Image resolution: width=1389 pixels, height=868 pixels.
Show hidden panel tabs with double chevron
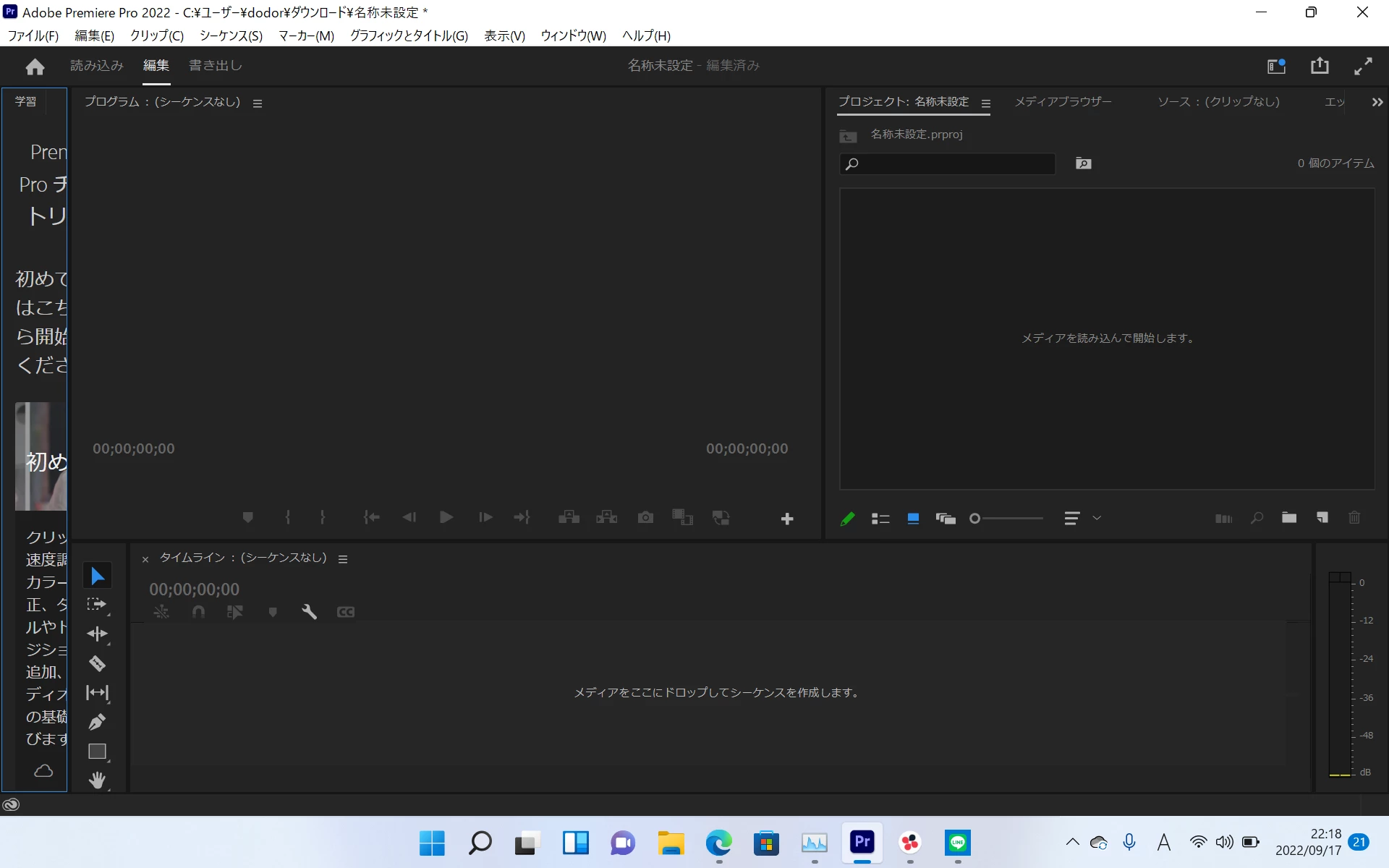(1377, 103)
